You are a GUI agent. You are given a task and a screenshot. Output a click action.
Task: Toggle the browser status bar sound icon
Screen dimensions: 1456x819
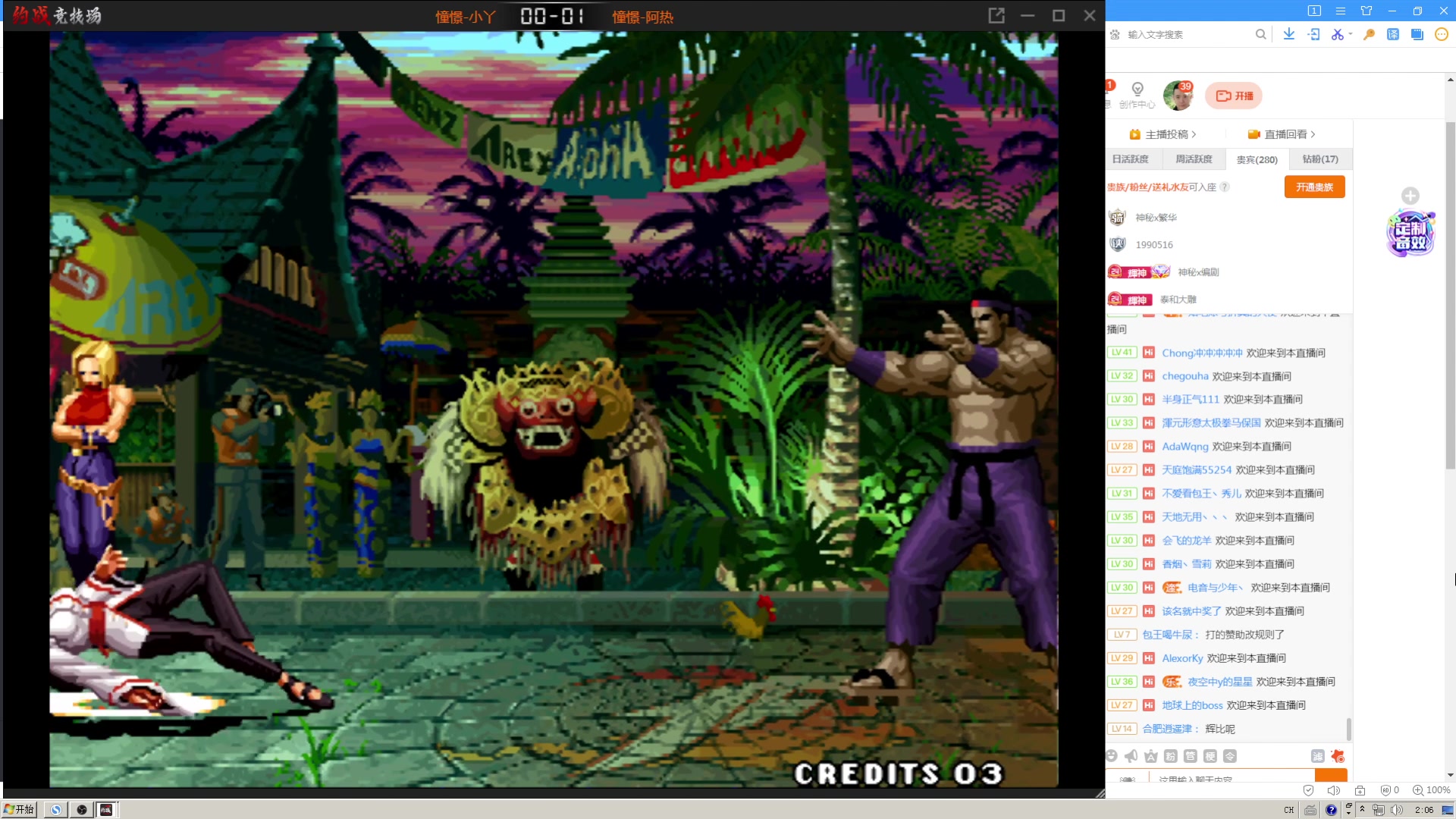(x=1334, y=790)
